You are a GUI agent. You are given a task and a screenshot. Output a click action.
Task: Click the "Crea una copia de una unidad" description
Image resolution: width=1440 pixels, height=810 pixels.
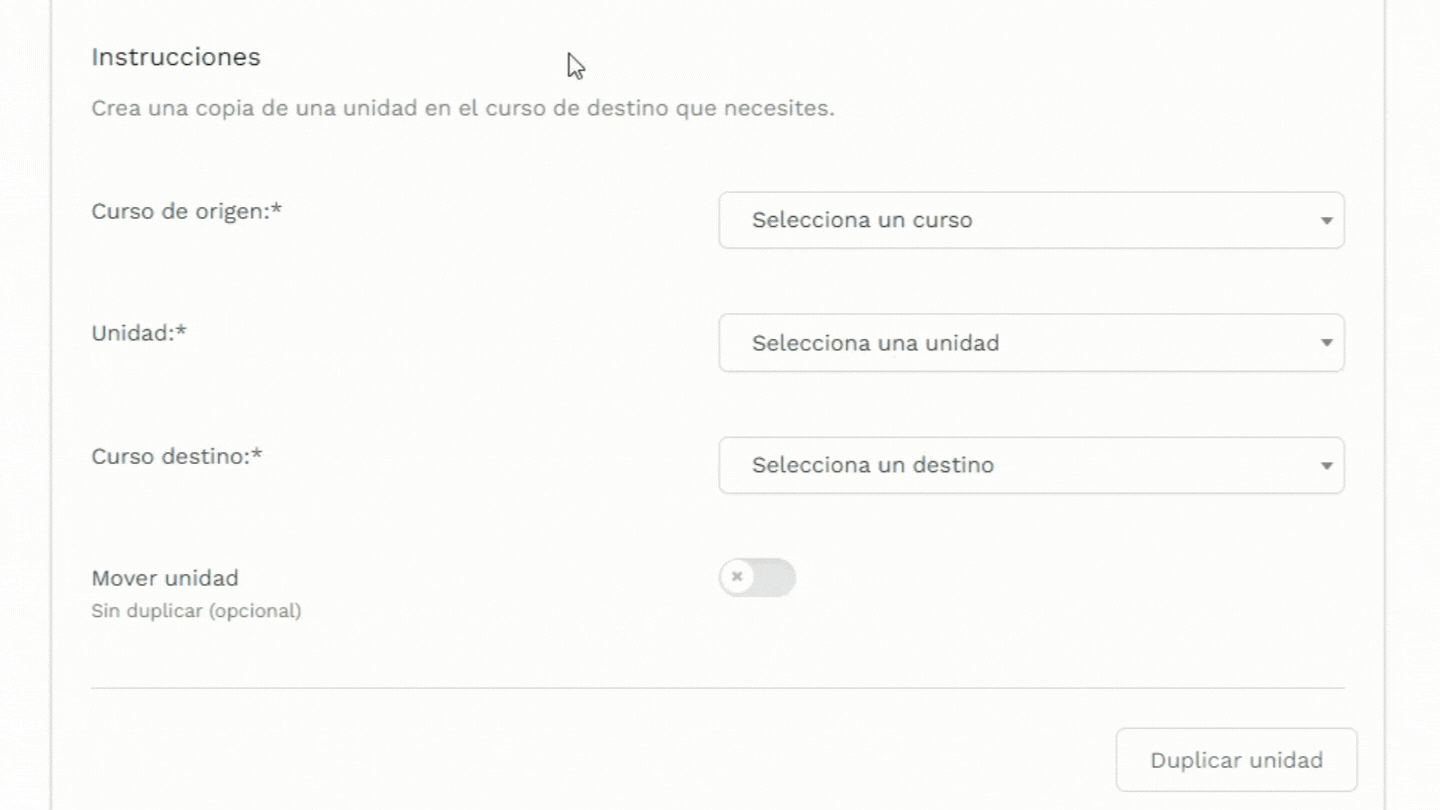462,108
